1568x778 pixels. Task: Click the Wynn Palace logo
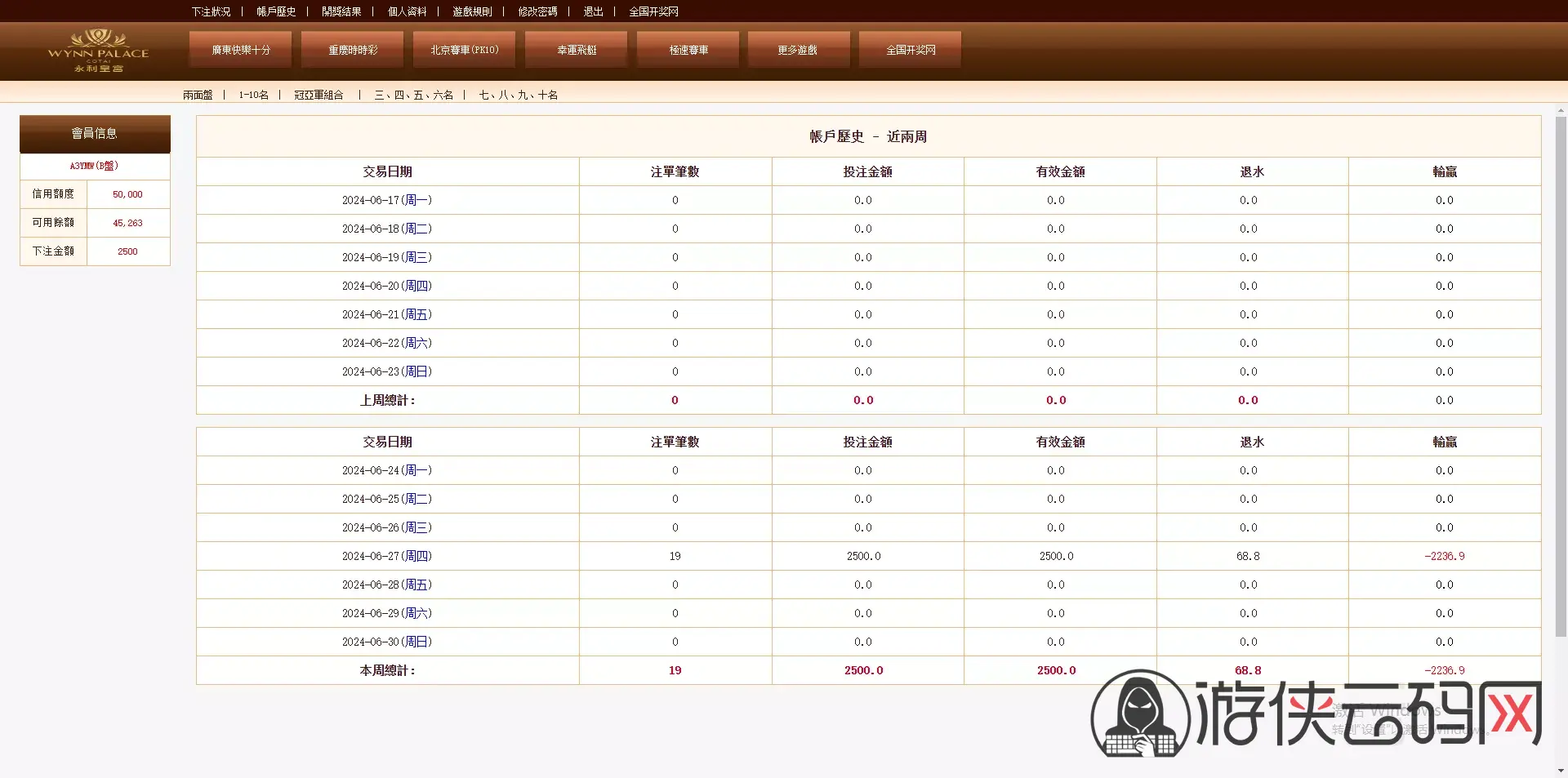coord(98,51)
